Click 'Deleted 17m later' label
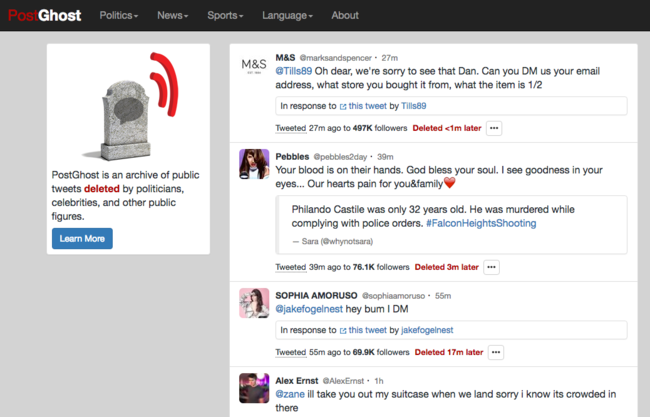 (449, 352)
